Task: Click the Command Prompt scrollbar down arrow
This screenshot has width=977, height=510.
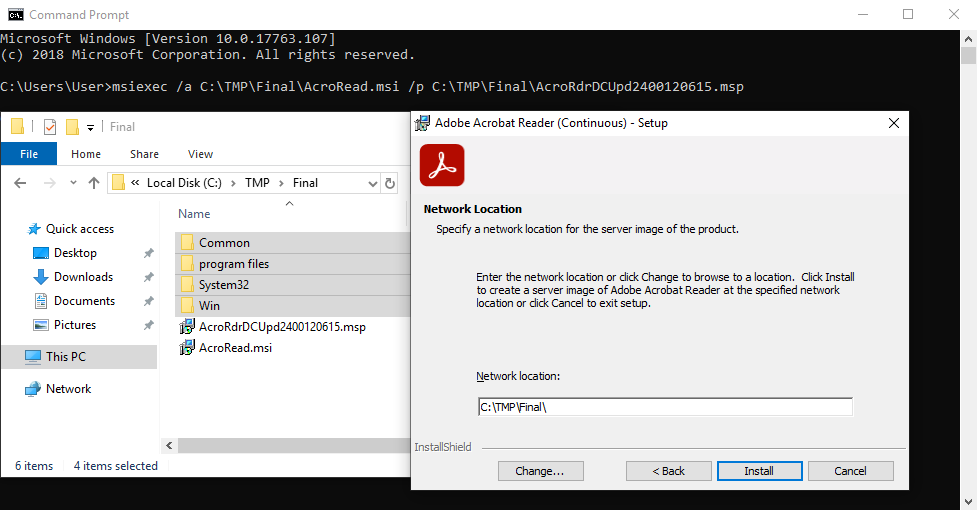Action: [x=968, y=501]
